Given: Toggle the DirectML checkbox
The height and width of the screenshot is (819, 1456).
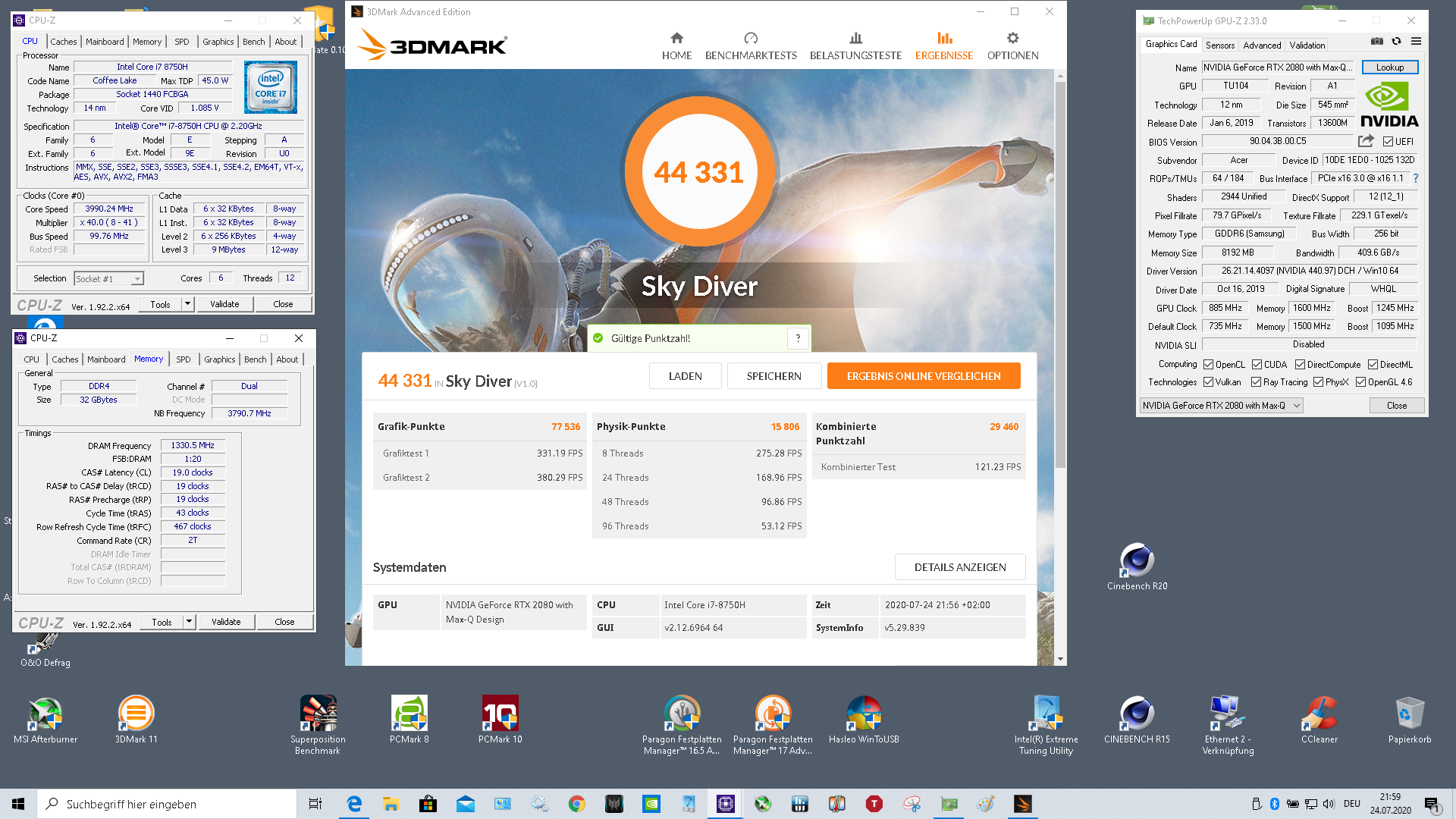Looking at the screenshot, I should (1373, 365).
